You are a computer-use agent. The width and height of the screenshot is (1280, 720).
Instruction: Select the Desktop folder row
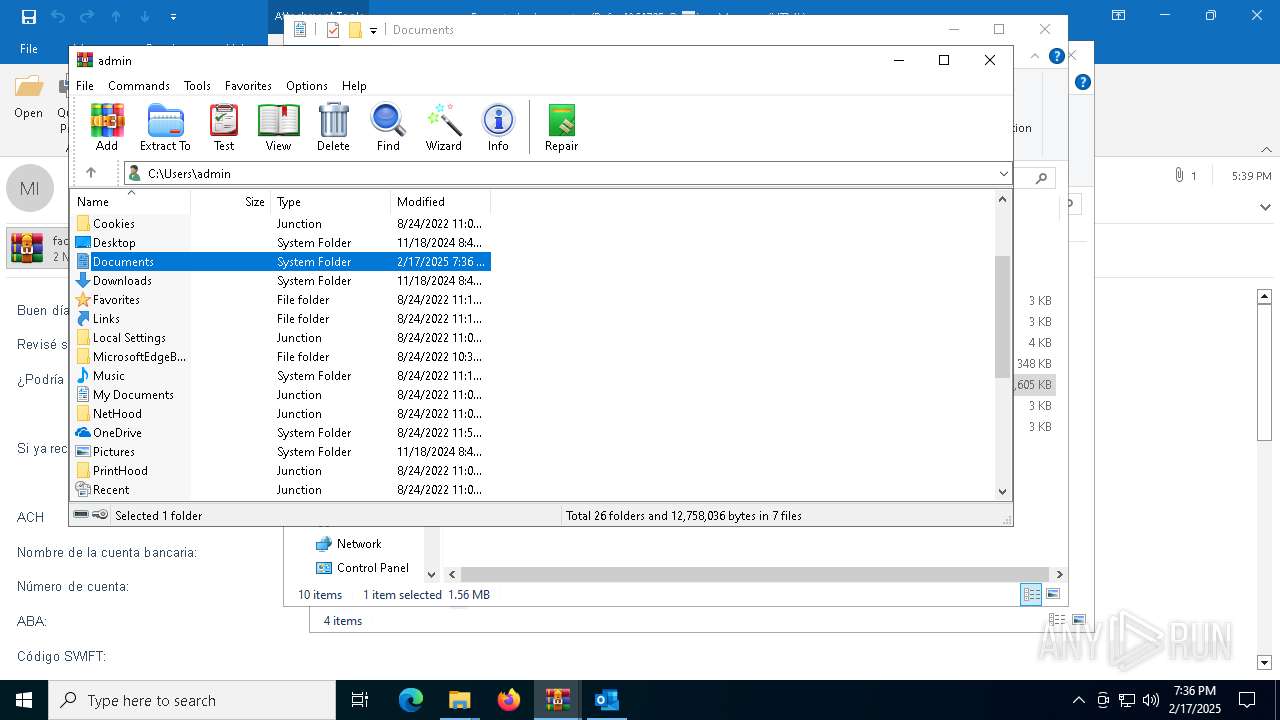281,243
